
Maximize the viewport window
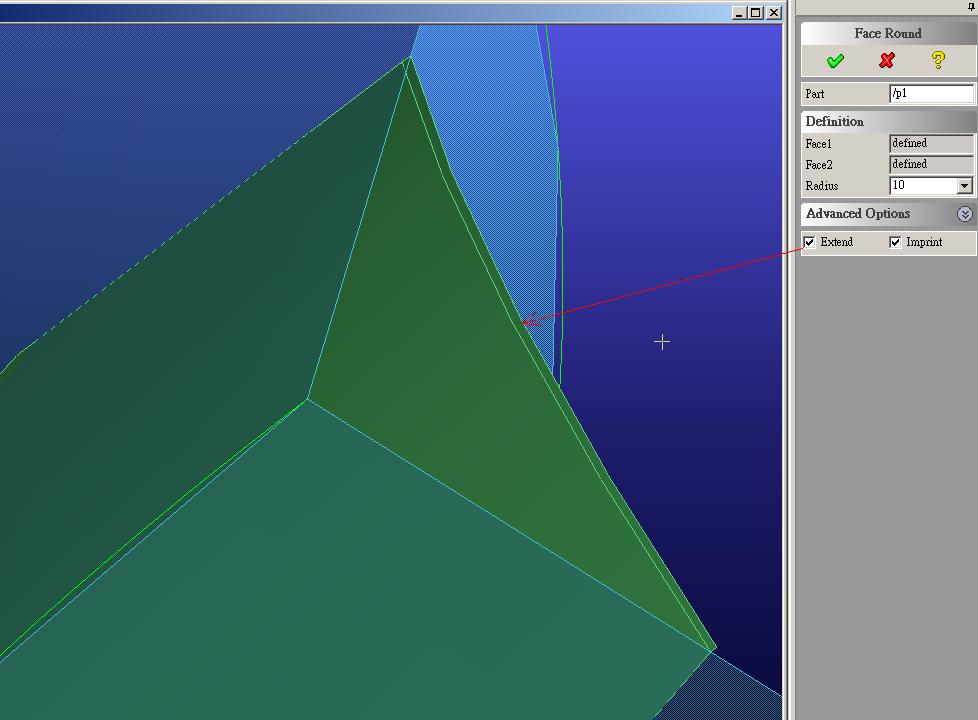pyautogui.click(x=756, y=12)
